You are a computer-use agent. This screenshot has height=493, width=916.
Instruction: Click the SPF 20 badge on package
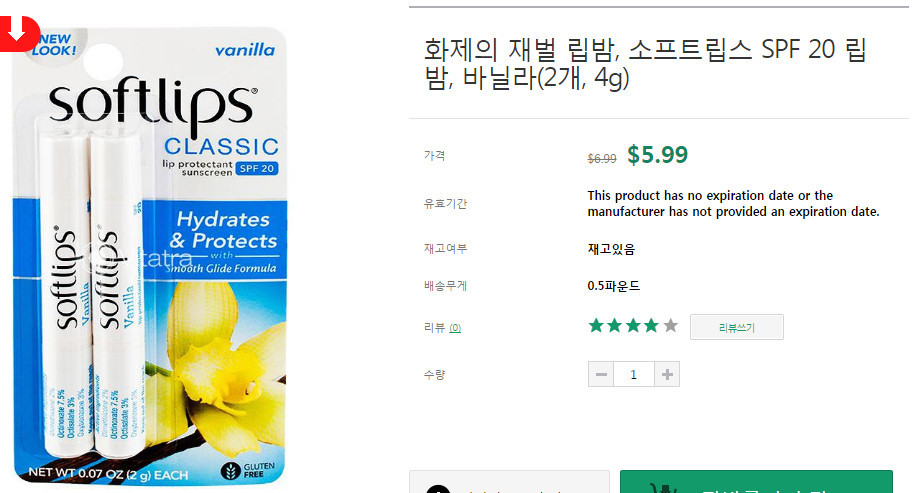pyautogui.click(x=257, y=168)
